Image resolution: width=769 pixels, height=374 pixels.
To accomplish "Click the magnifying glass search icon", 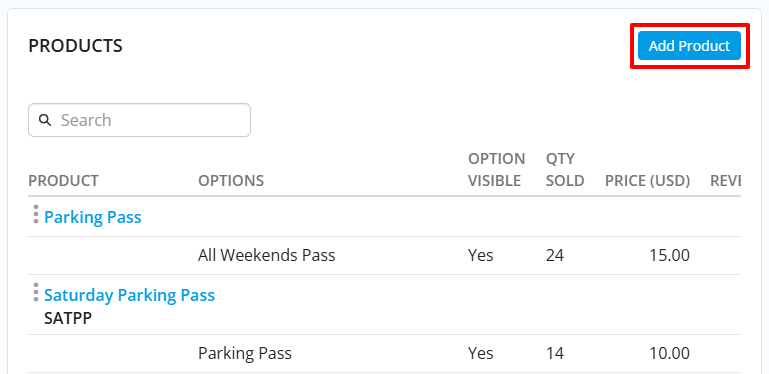I will 45,120.
